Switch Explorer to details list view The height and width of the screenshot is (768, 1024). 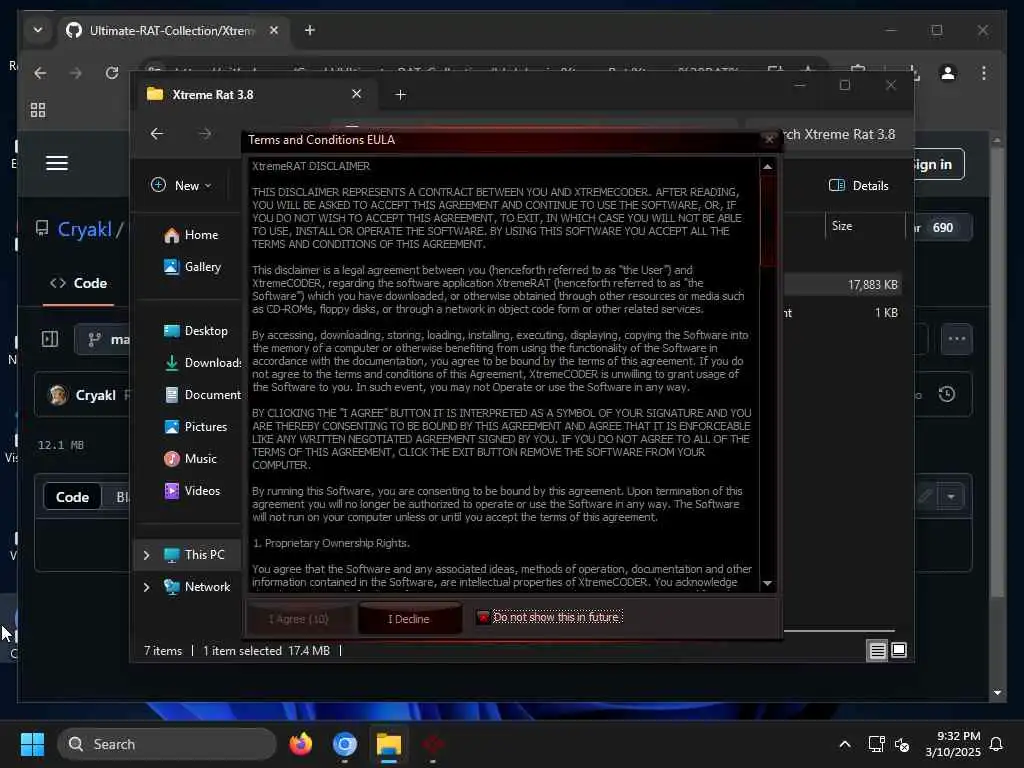pyautogui.click(x=877, y=650)
